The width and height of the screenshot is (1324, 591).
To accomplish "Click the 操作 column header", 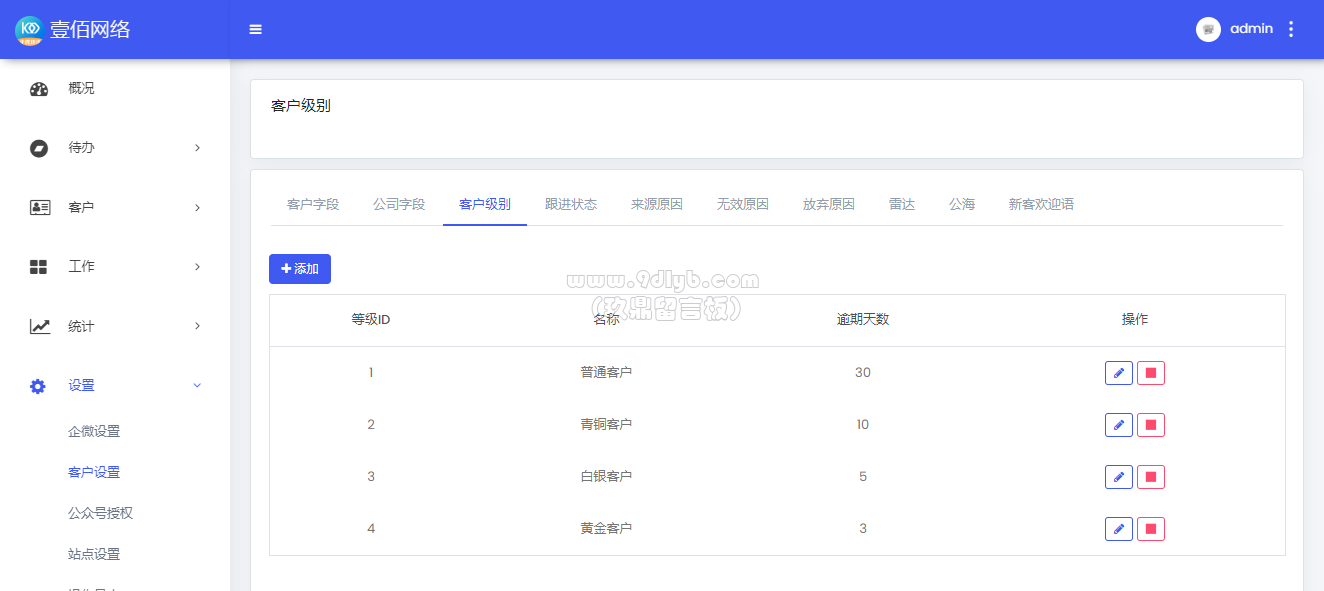I will [1135, 320].
